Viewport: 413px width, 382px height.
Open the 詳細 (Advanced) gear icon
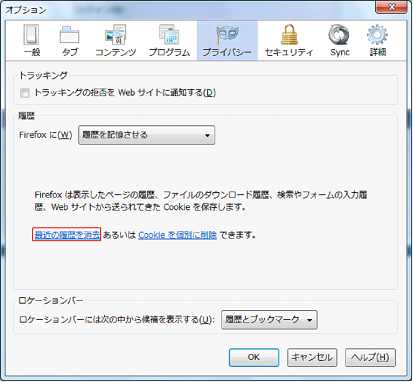coord(377,35)
